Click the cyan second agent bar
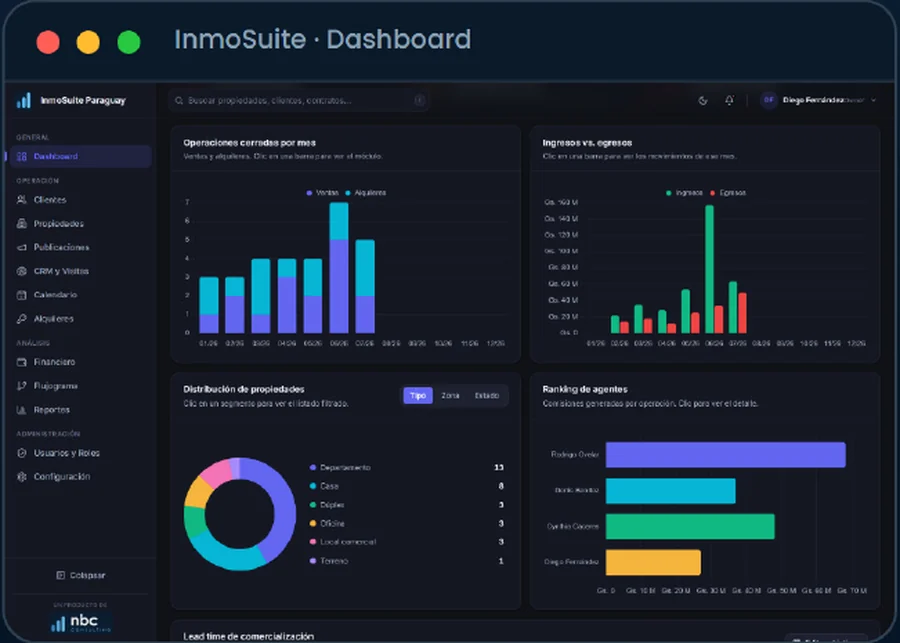 670,491
